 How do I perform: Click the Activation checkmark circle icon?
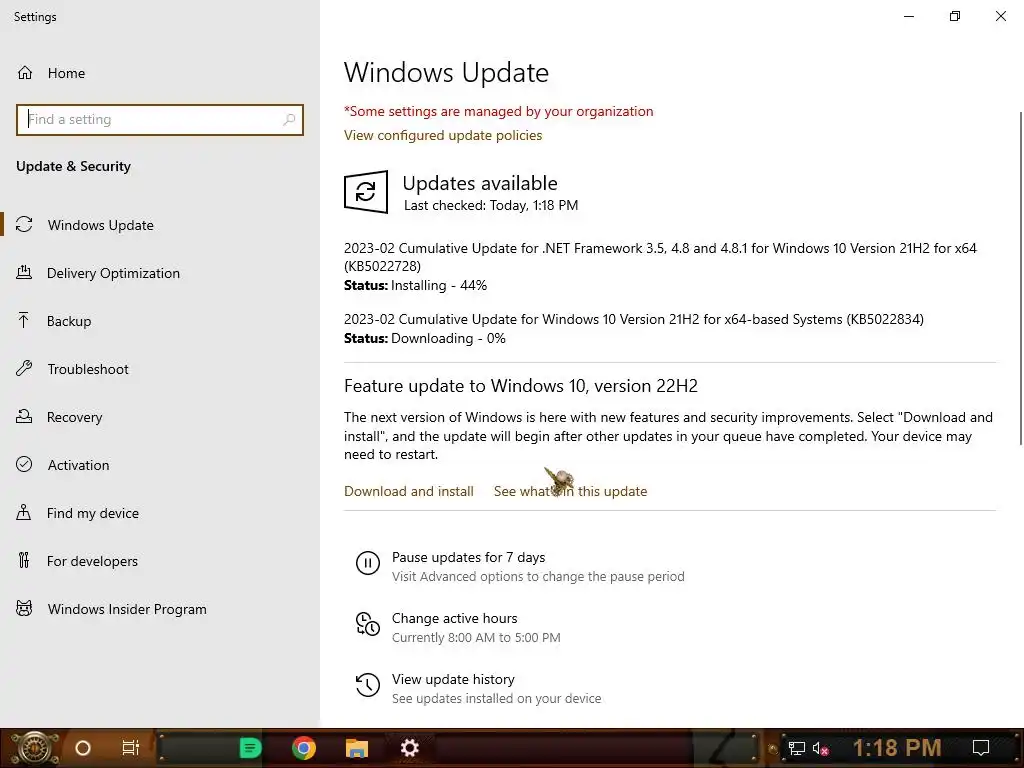click(x=24, y=464)
